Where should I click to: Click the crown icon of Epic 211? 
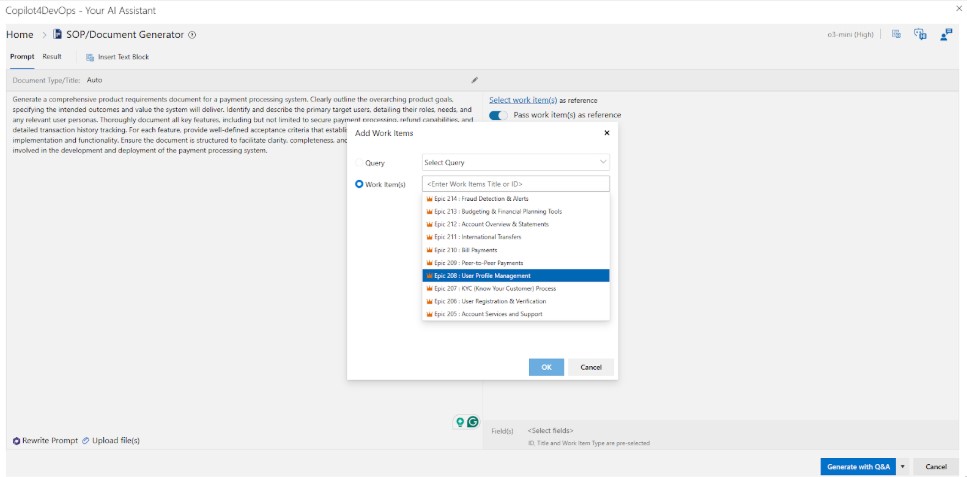pyautogui.click(x=429, y=237)
